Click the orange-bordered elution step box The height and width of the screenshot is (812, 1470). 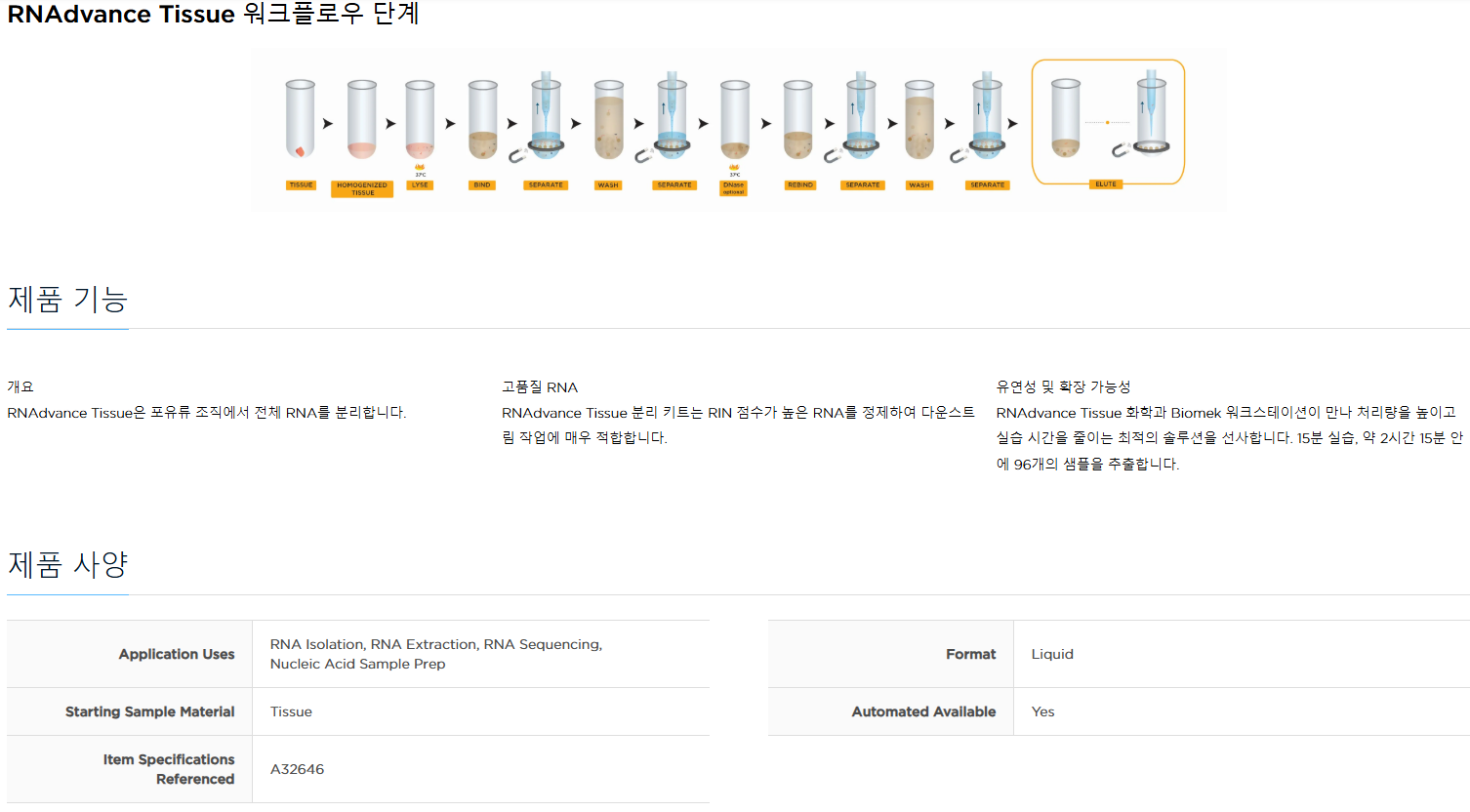[1108, 122]
